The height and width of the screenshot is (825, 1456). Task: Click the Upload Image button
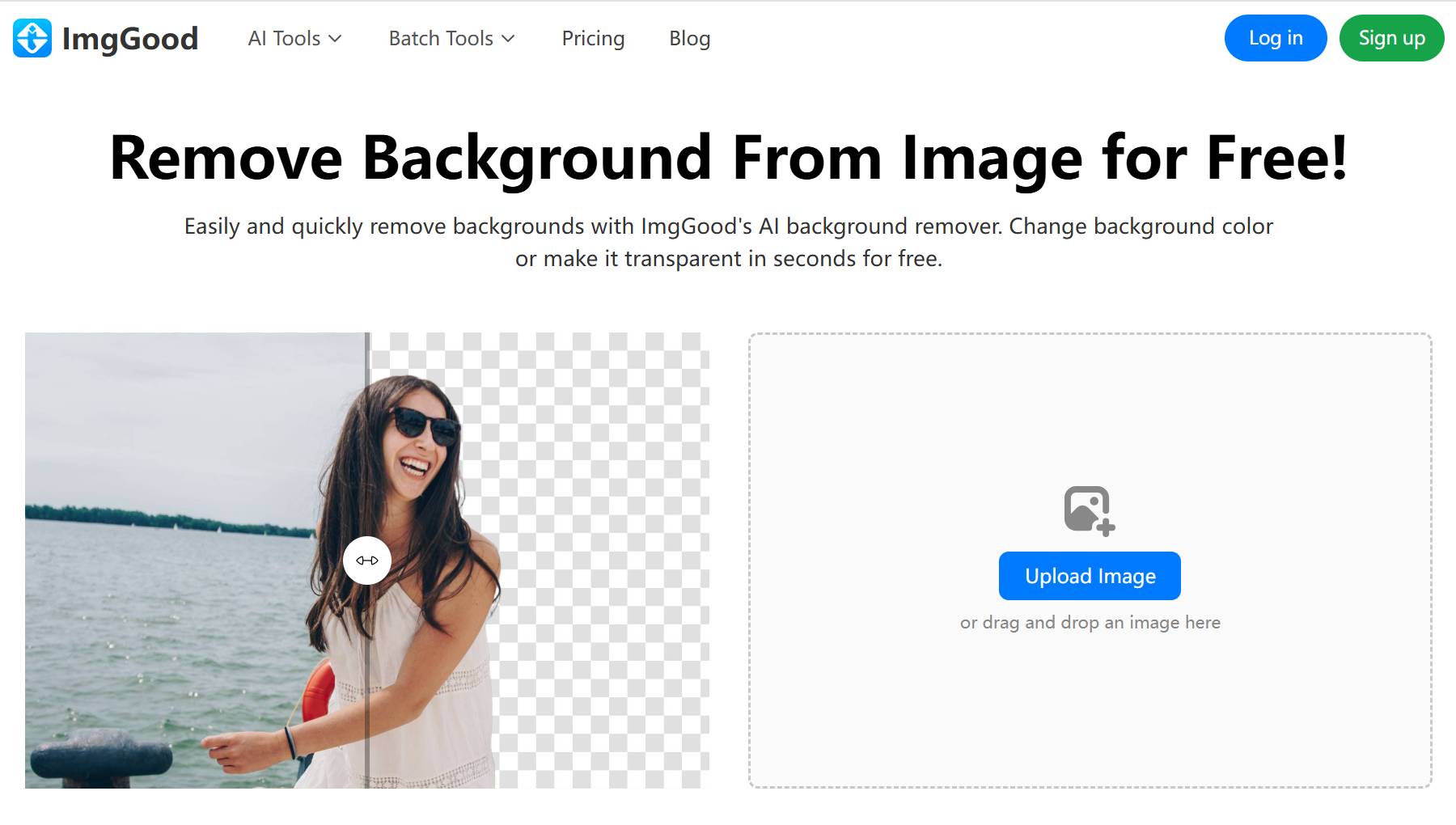click(1090, 576)
